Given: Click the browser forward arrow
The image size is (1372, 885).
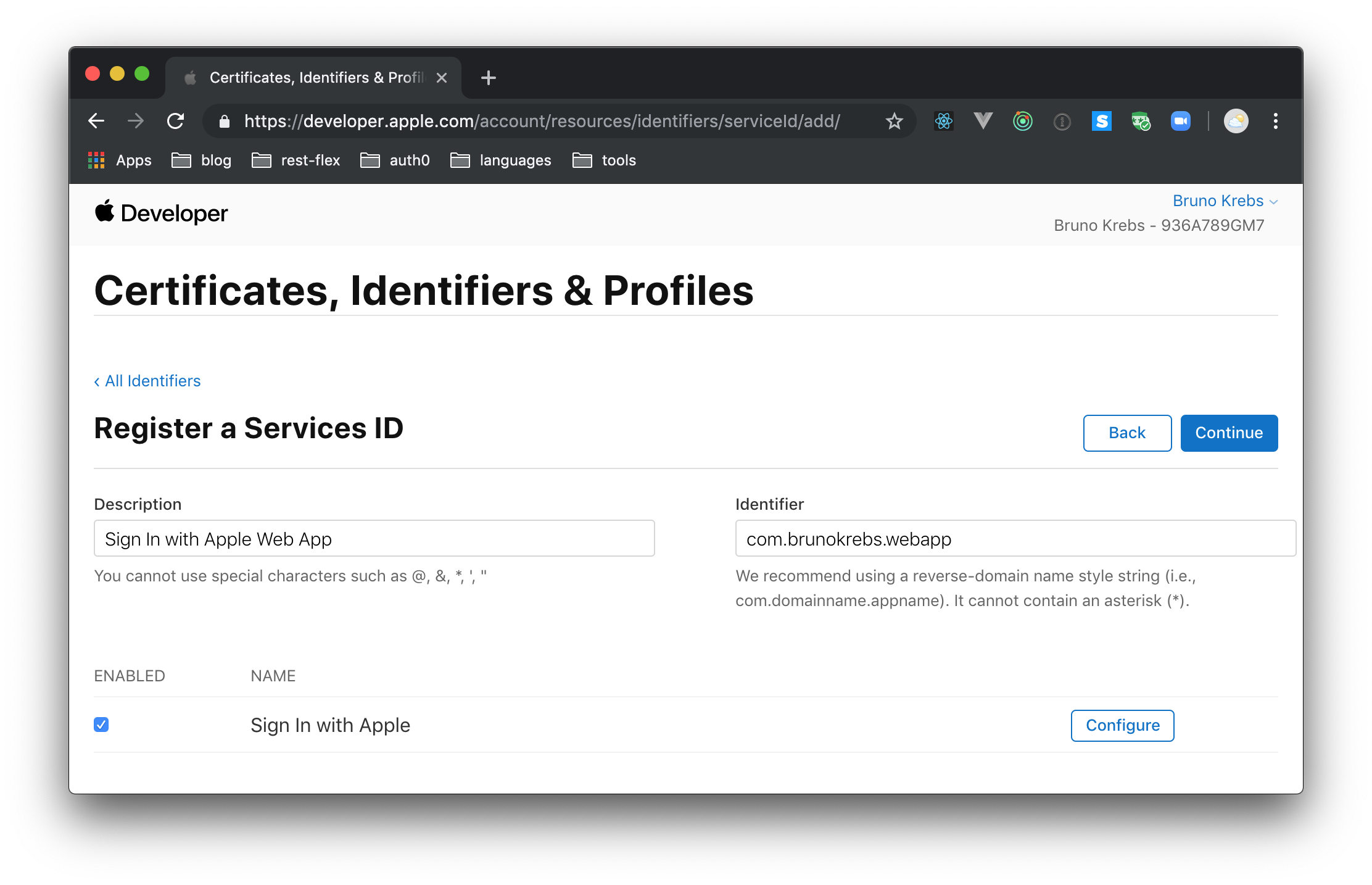Looking at the screenshot, I should pos(136,121).
